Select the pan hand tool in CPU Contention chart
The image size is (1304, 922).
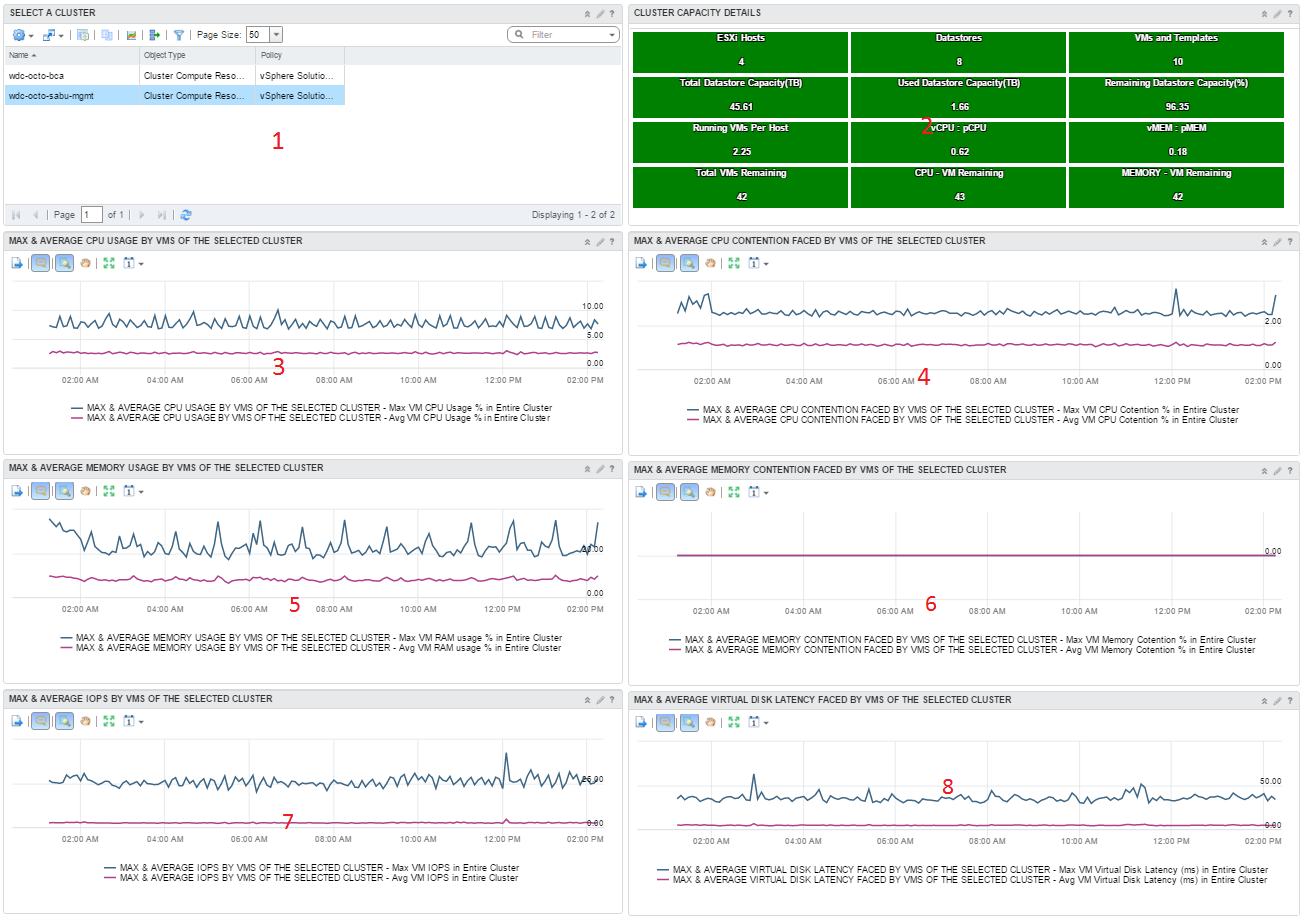711,263
